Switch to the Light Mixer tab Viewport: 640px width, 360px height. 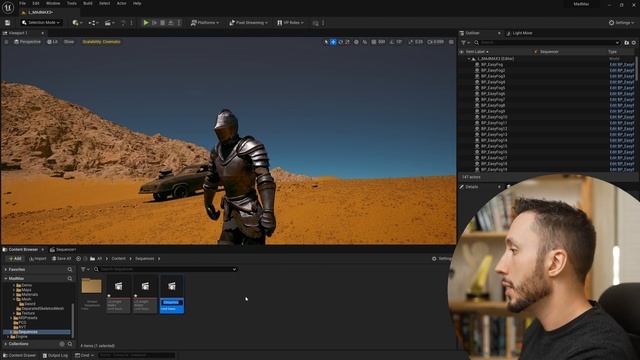click(519, 33)
